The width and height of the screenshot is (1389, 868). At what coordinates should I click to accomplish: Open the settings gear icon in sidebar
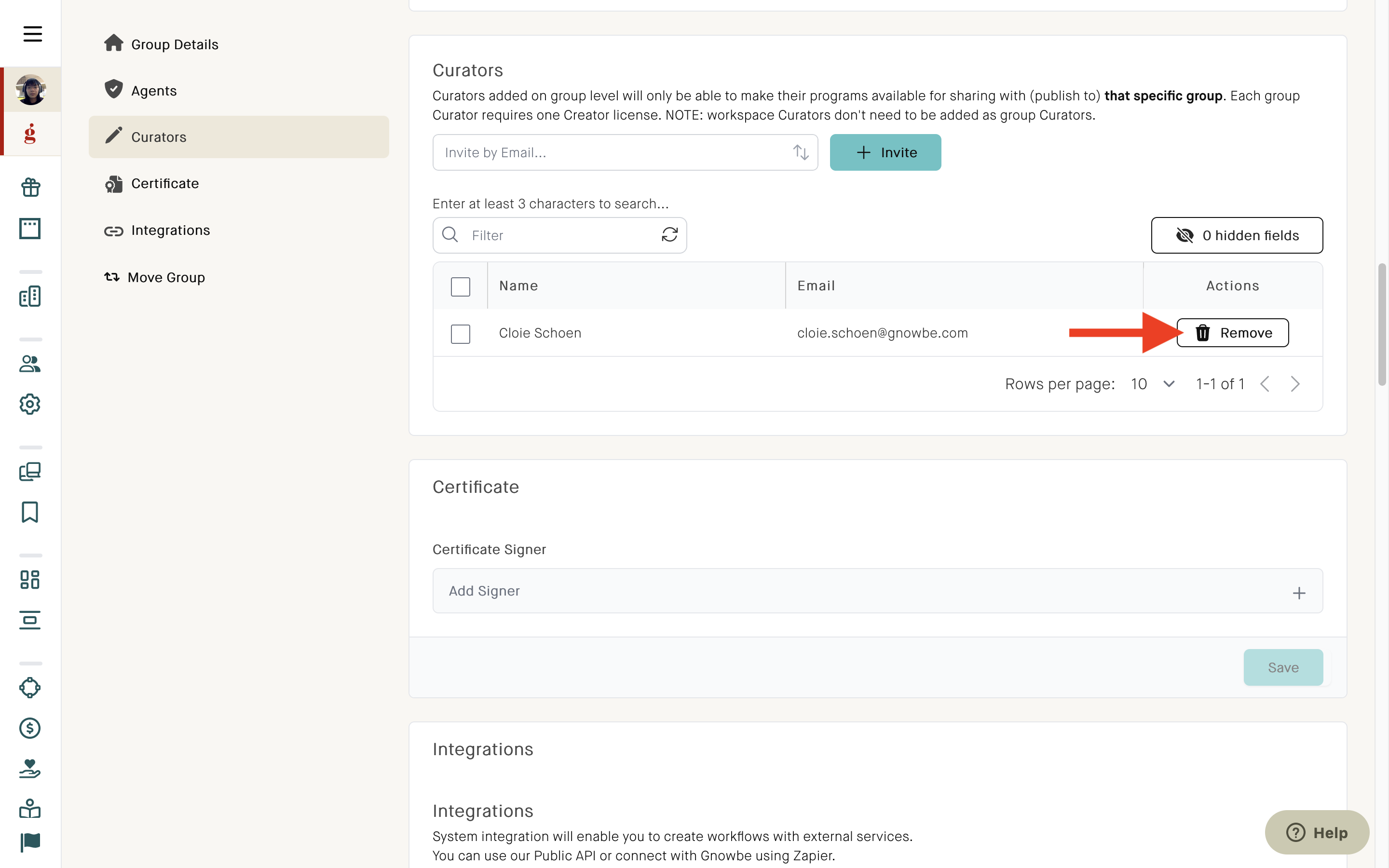[30, 404]
